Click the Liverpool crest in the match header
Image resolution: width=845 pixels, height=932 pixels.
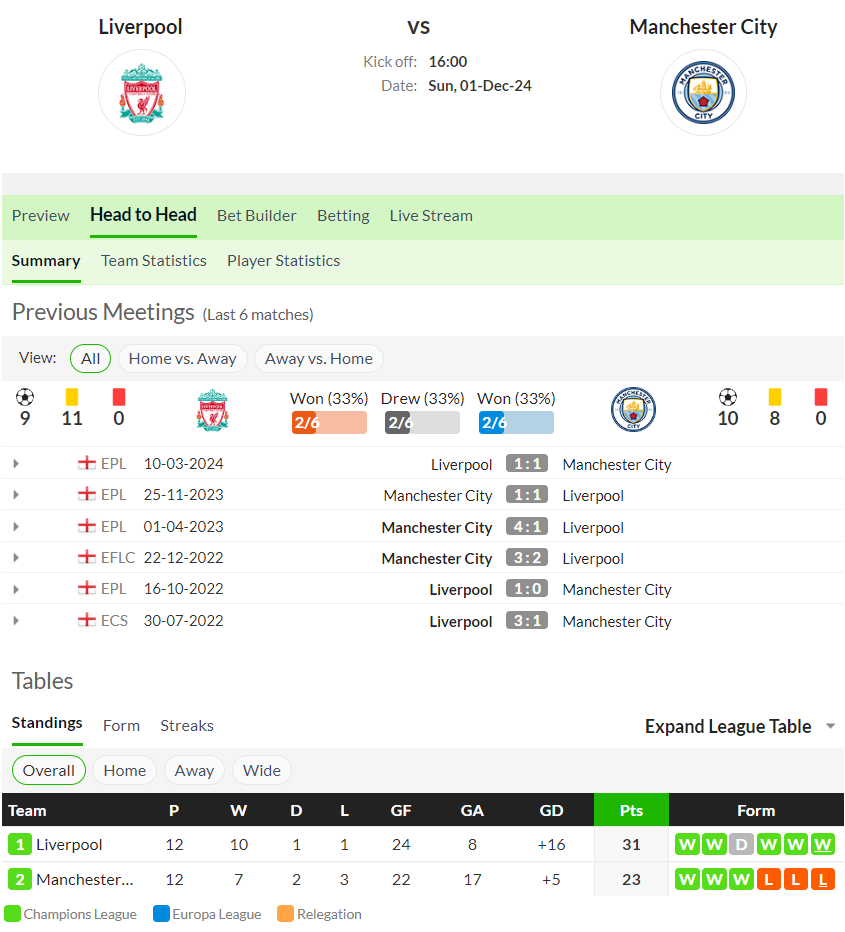click(x=141, y=93)
